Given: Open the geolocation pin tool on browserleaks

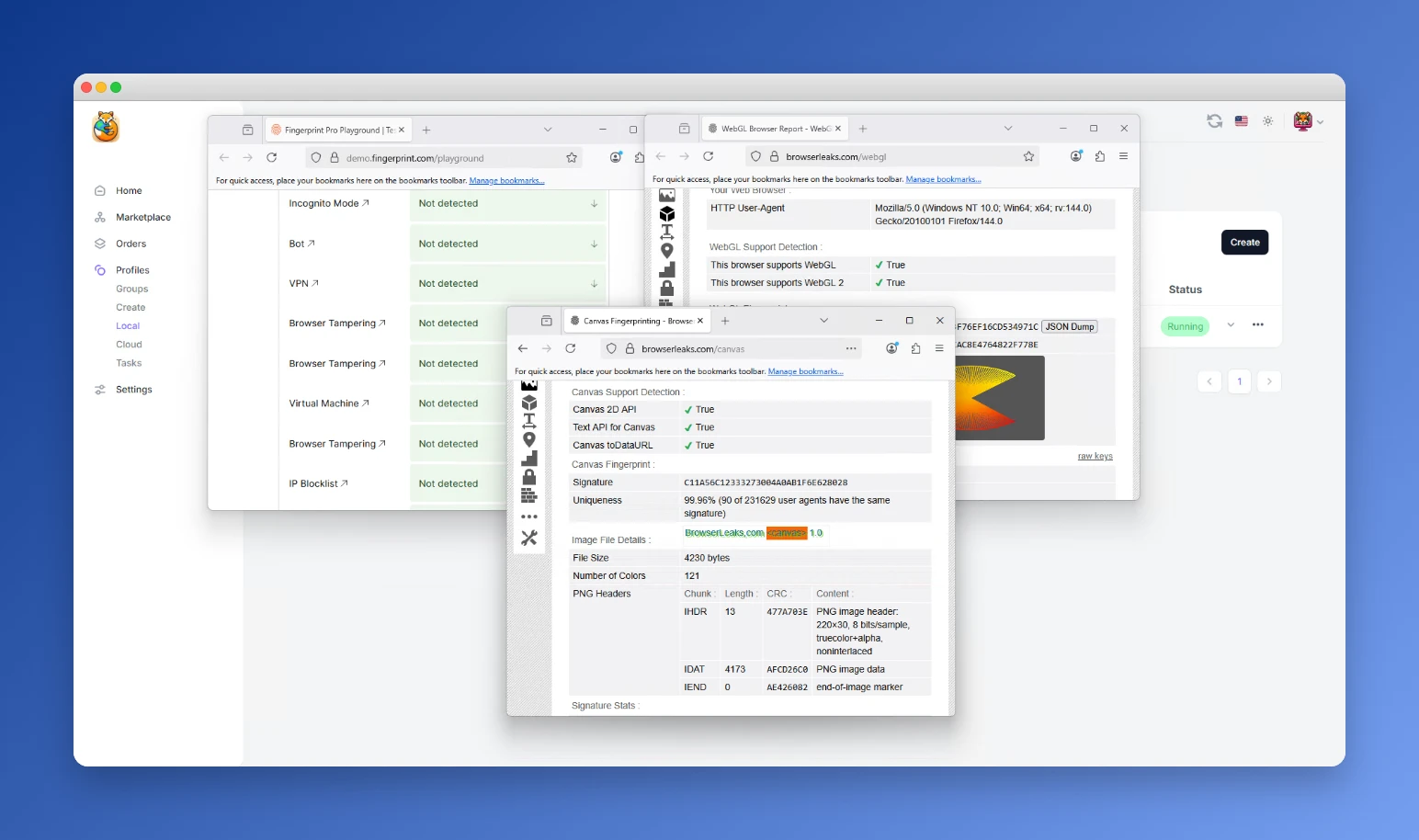Looking at the screenshot, I should coord(529,439).
